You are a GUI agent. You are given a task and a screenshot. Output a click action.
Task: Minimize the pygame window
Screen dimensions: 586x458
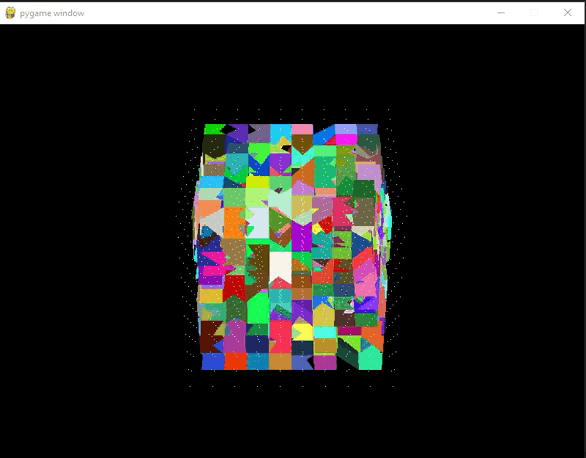pyautogui.click(x=501, y=13)
